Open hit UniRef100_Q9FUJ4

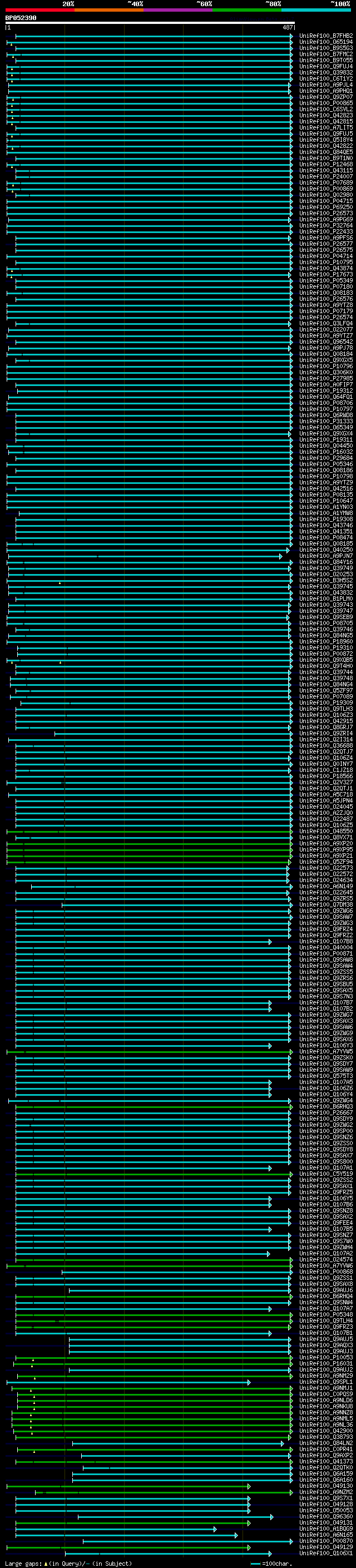click(x=326, y=66)
